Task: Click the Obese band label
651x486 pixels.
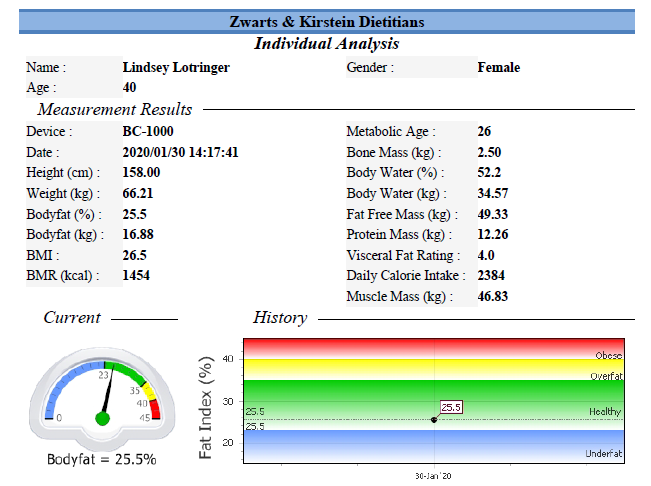Action: point(609,356)
